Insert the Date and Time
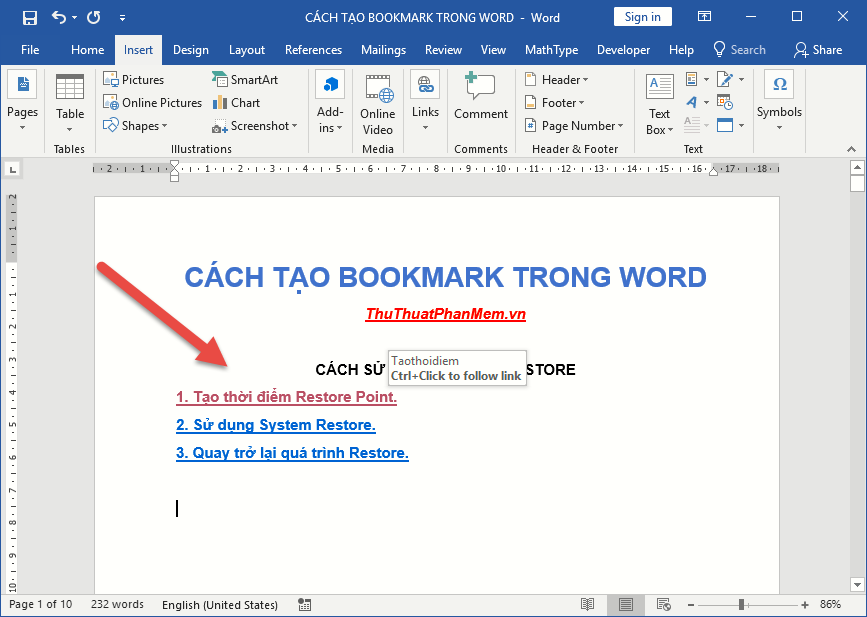 [725, 102]
